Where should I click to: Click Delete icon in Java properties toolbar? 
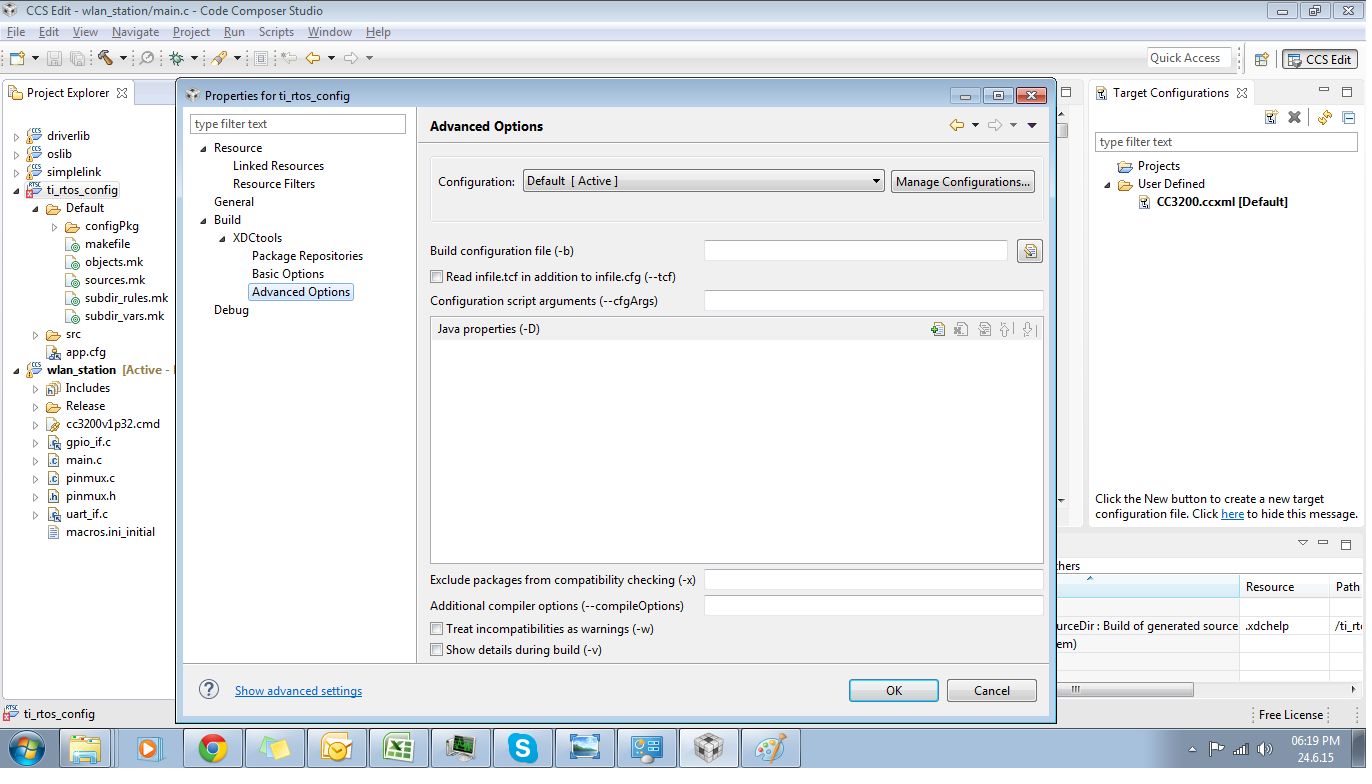point(961,329)
